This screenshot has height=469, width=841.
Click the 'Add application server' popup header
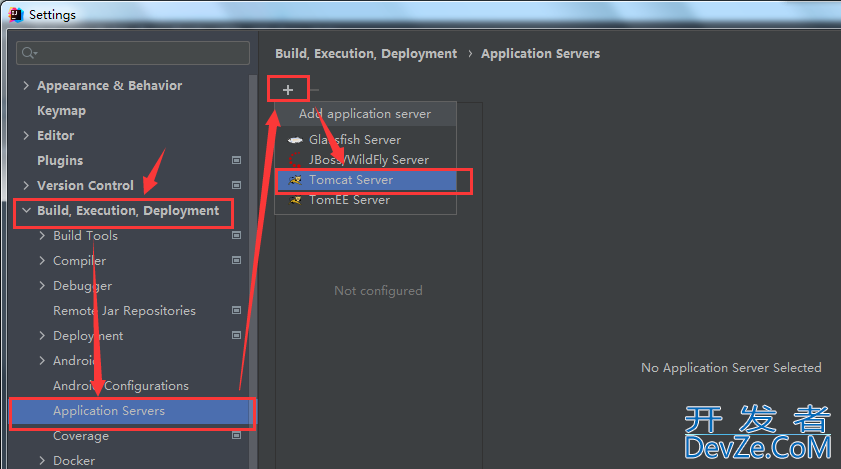(366, 114)
